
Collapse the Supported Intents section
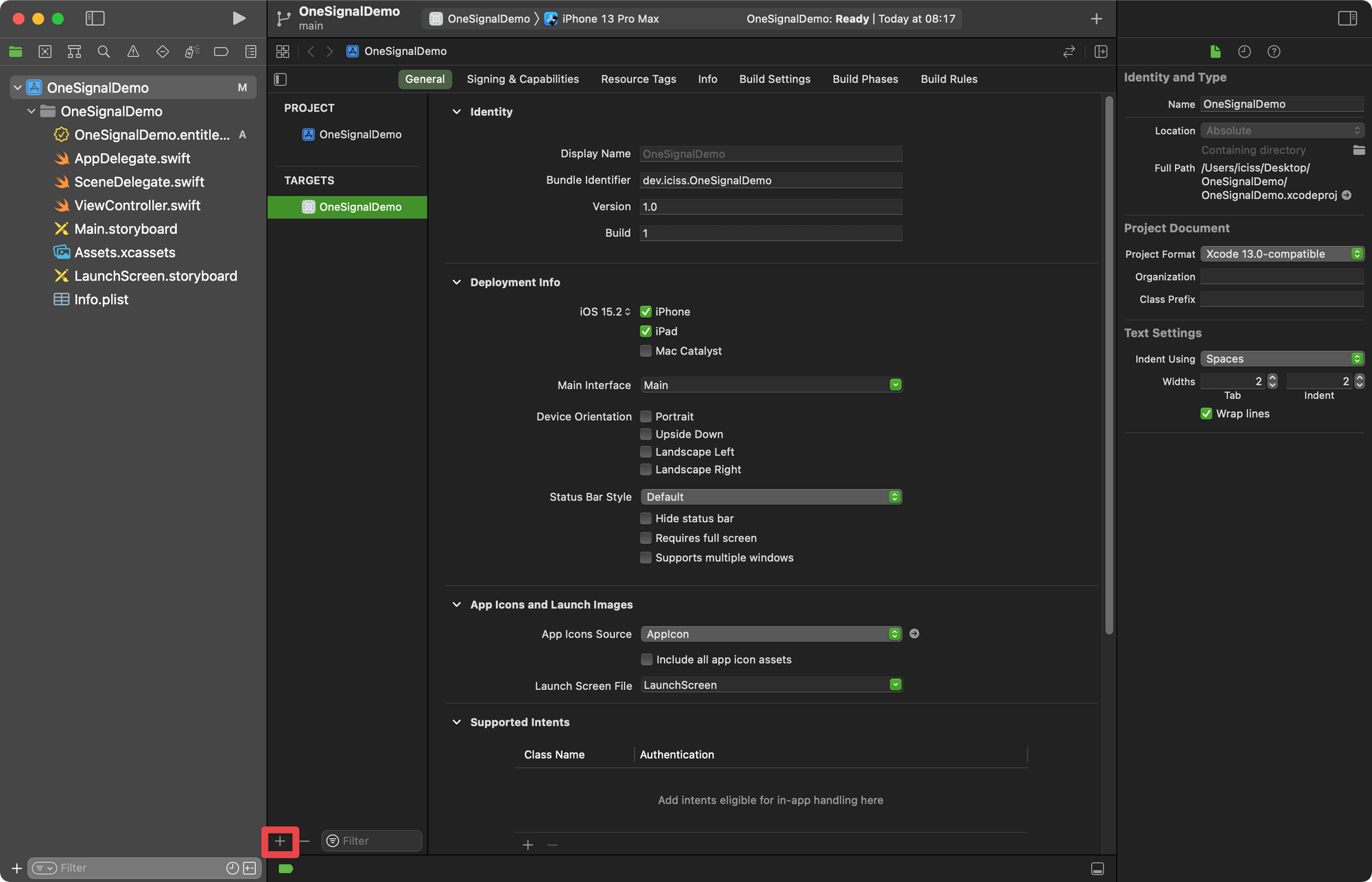457,722
